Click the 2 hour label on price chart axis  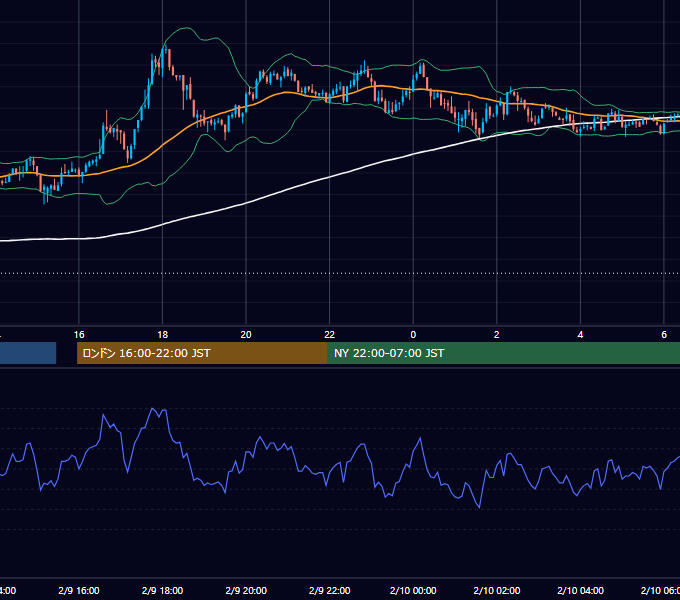tap(497, 335)
